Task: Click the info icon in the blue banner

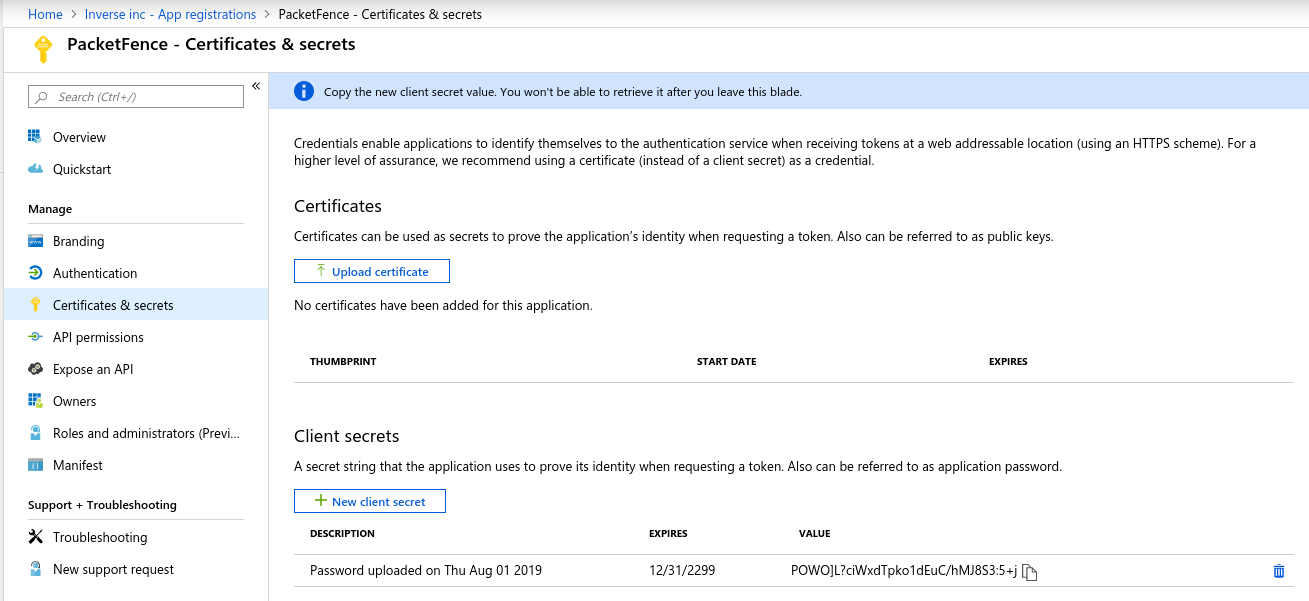Action: 304,91
